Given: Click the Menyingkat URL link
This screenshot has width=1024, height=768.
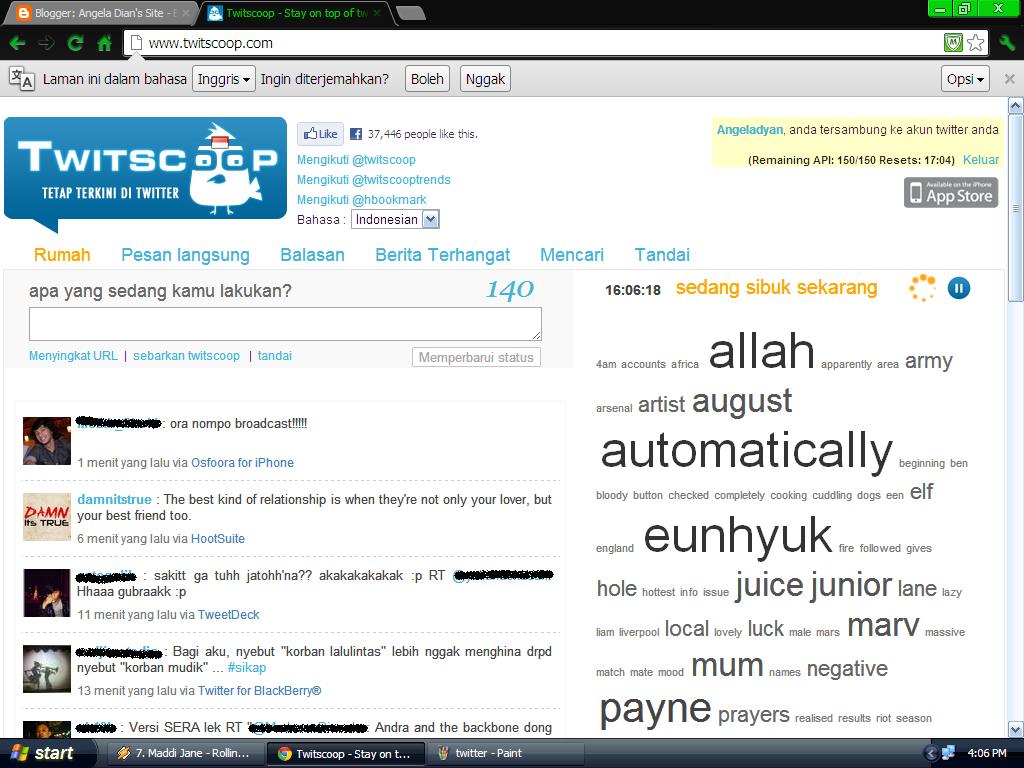Looking at the screenshot, I should pos(73,356).
